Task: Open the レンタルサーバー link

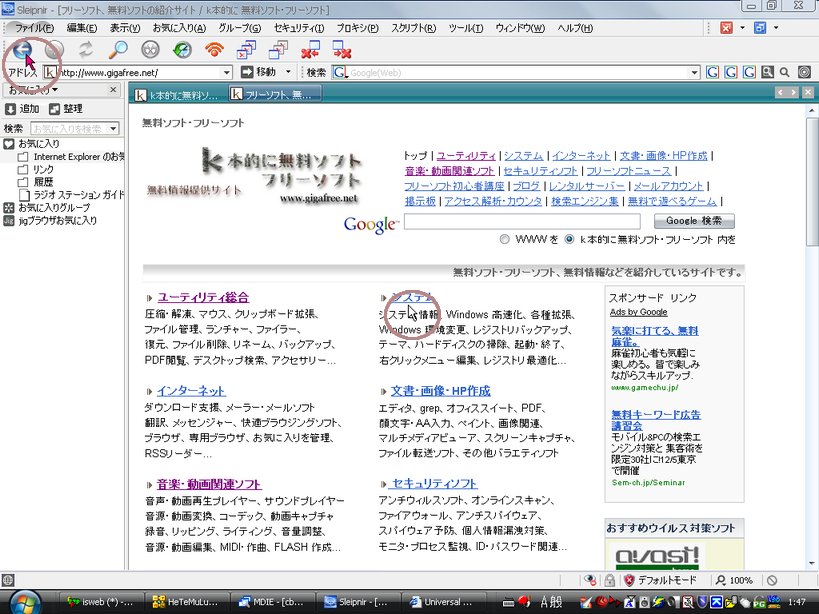Action: tap(587, 186)
